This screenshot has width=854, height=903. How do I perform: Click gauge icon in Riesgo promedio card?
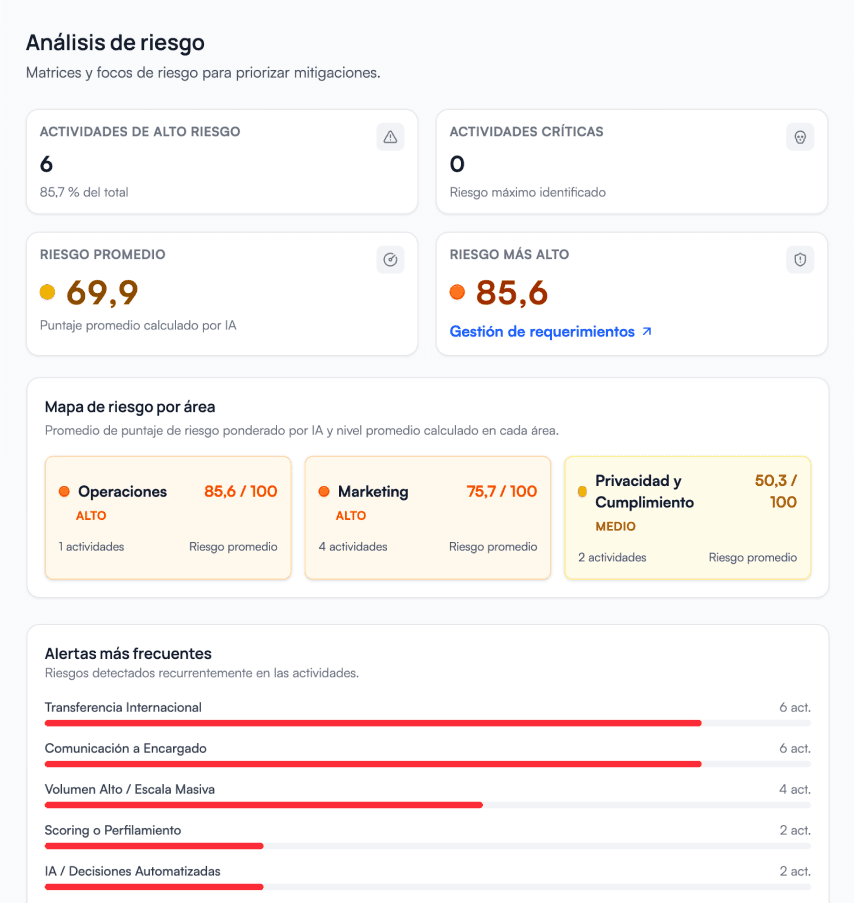click(x=390, y=260)
